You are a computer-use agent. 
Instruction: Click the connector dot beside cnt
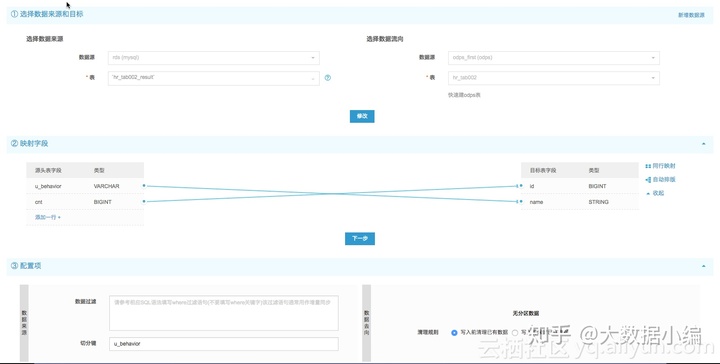tap(144, 202)
